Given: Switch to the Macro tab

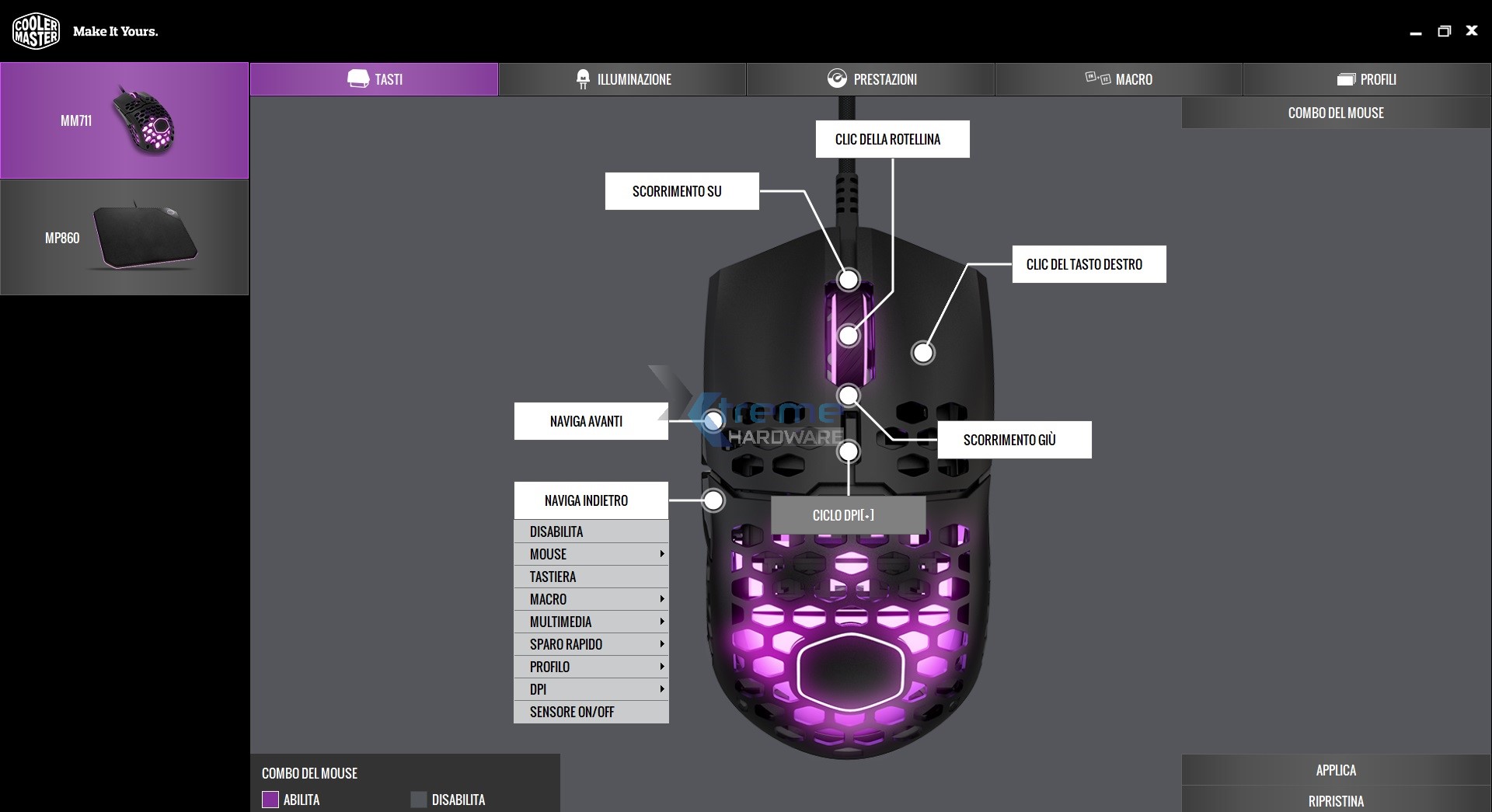Looking at the screenshot, I should click(1119, 78).
